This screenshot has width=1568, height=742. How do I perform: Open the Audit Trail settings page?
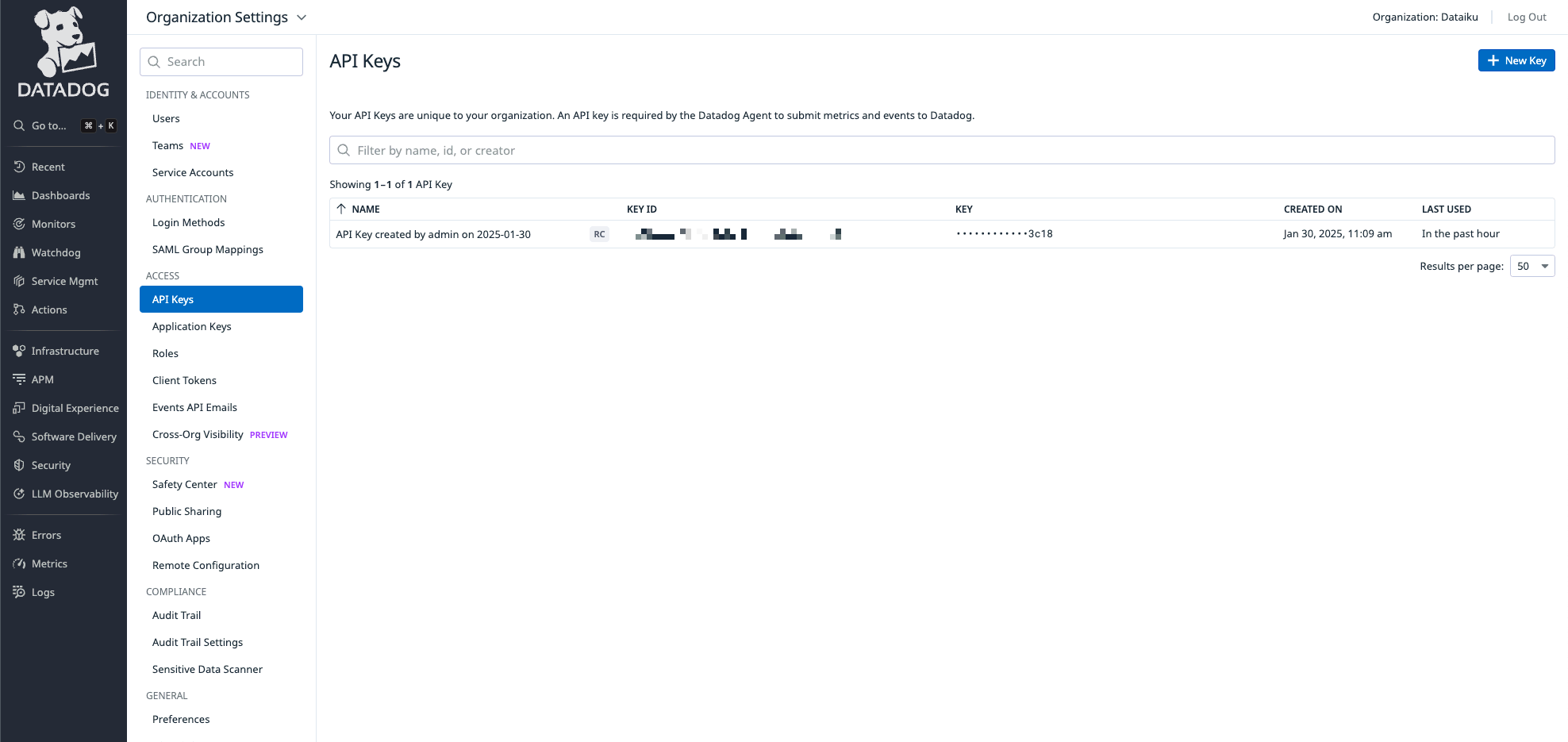tap(197, 642)
